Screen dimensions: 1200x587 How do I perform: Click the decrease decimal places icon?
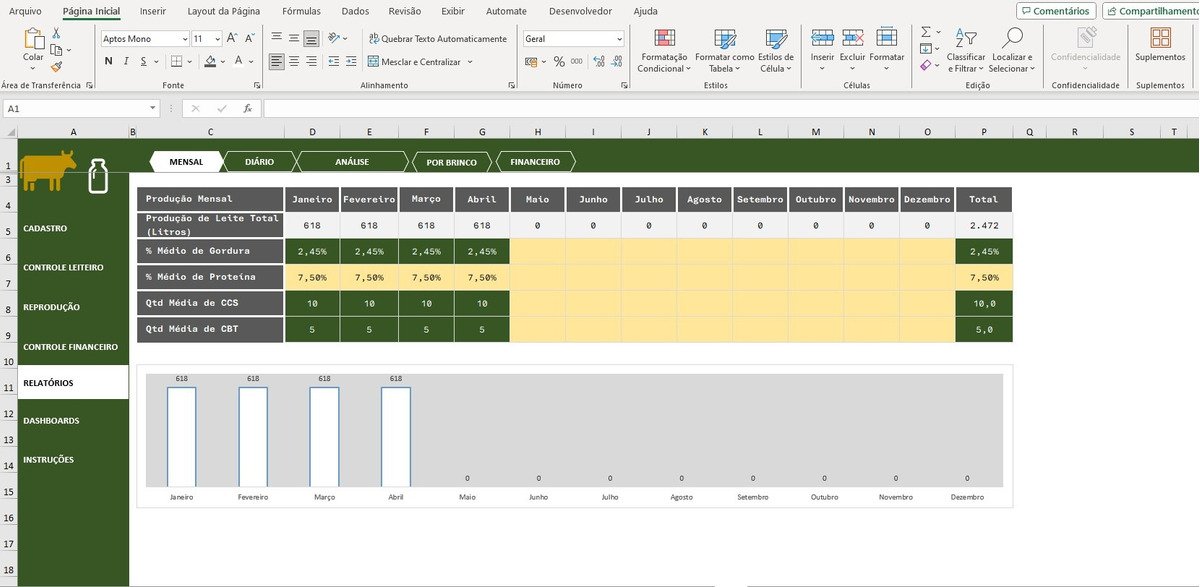click(615, 61)
